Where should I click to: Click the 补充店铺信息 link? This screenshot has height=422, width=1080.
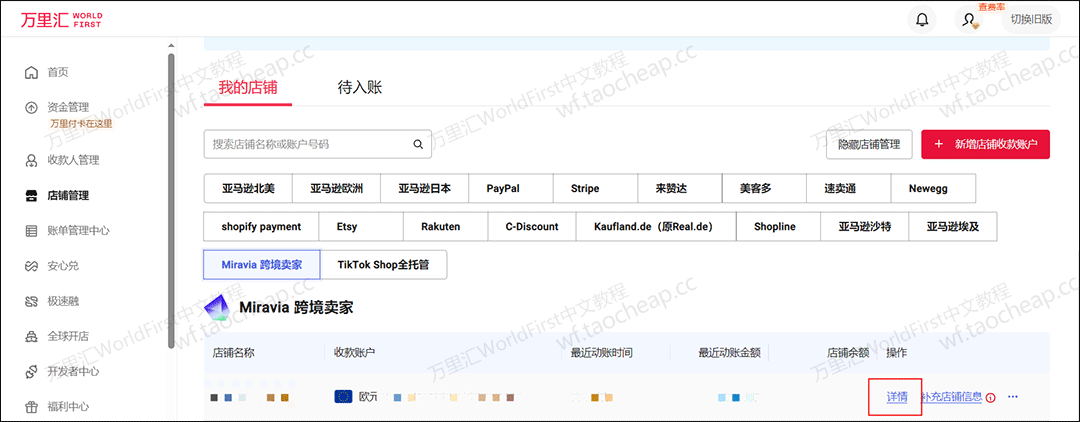[x=951, y=397]
